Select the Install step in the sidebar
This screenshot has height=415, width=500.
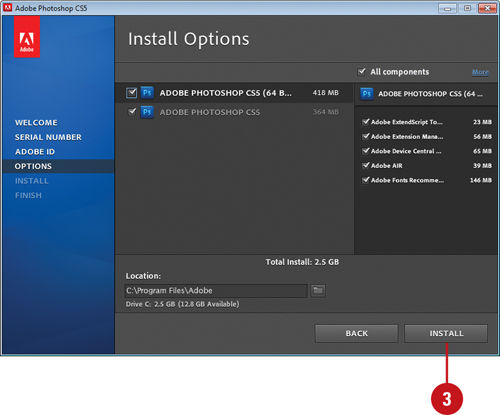pyautogui.click(x=32, y=181)
